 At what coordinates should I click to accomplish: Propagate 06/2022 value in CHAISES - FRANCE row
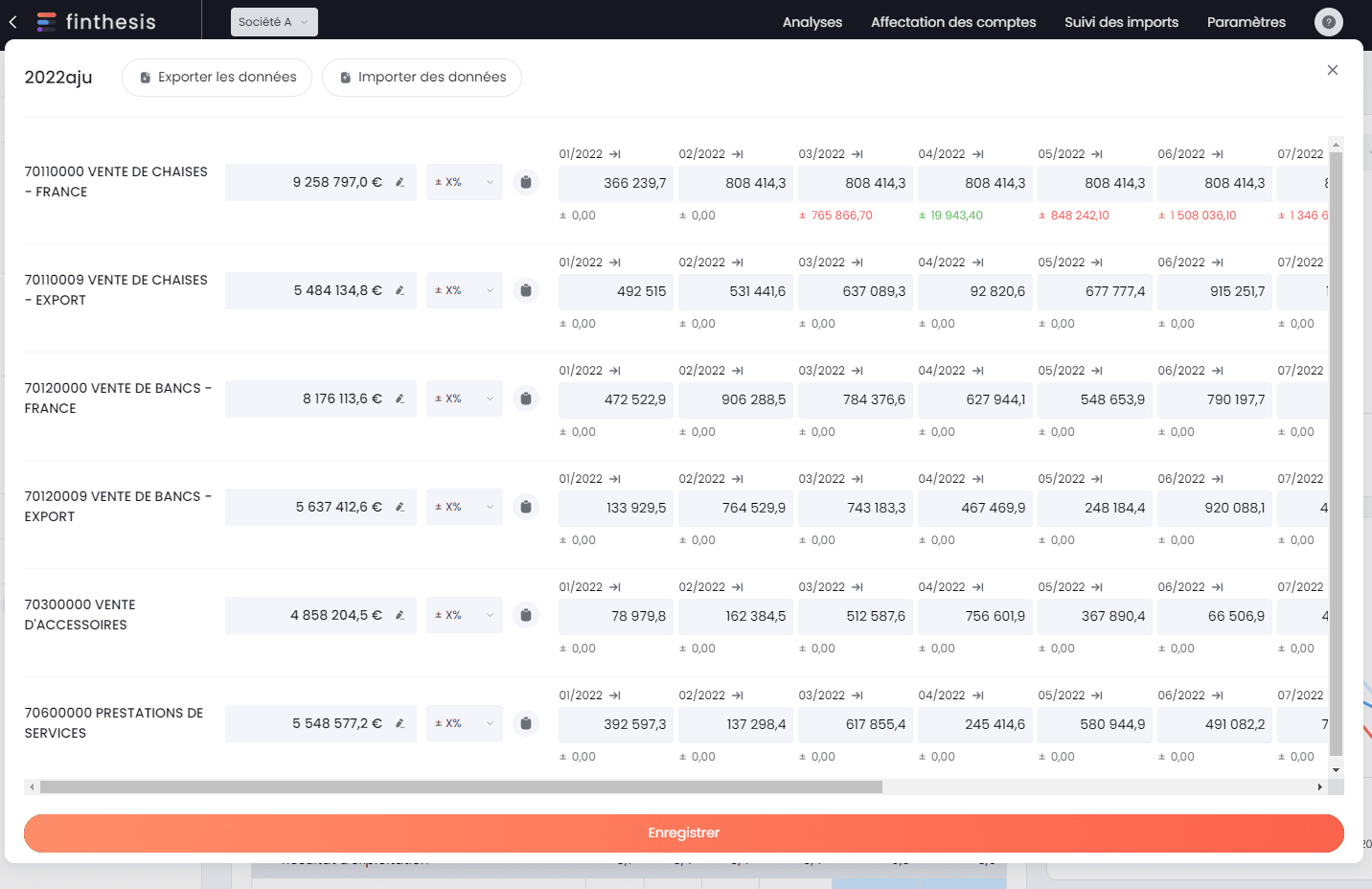[1217, 154]
